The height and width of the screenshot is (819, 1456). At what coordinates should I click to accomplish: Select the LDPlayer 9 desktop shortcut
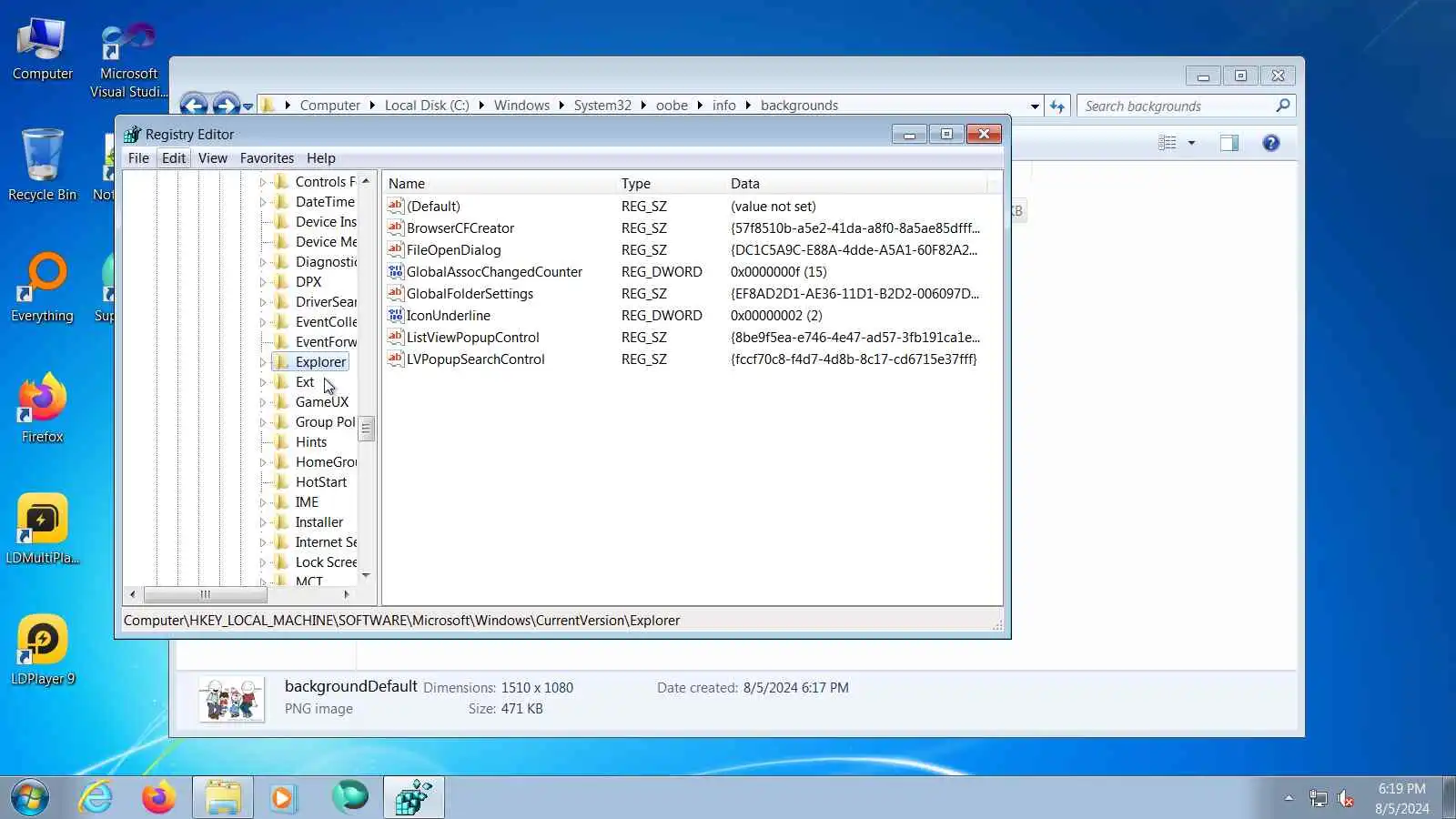[x=43, y=650]
